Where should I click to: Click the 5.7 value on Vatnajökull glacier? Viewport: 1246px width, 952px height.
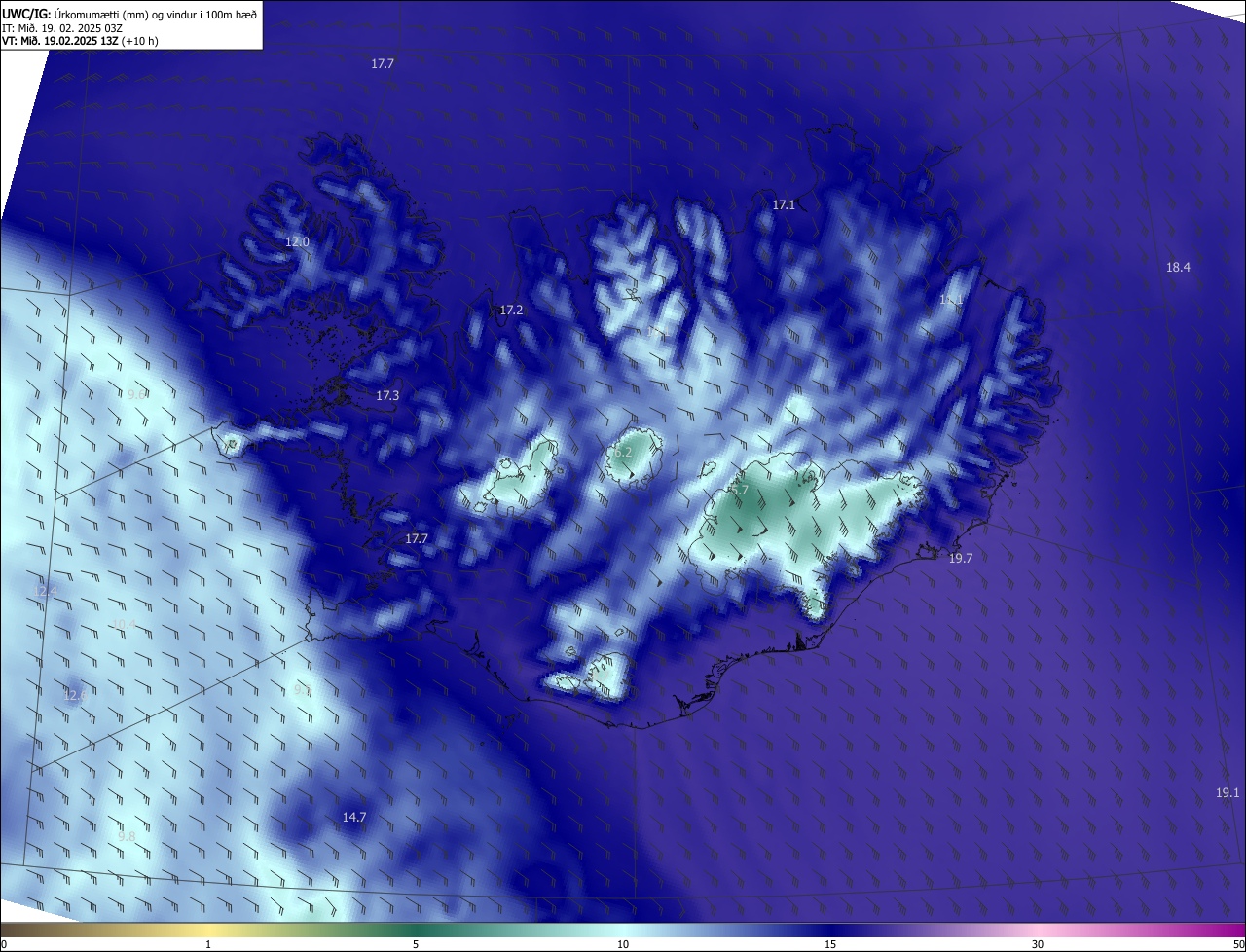(x=739, y=490)
